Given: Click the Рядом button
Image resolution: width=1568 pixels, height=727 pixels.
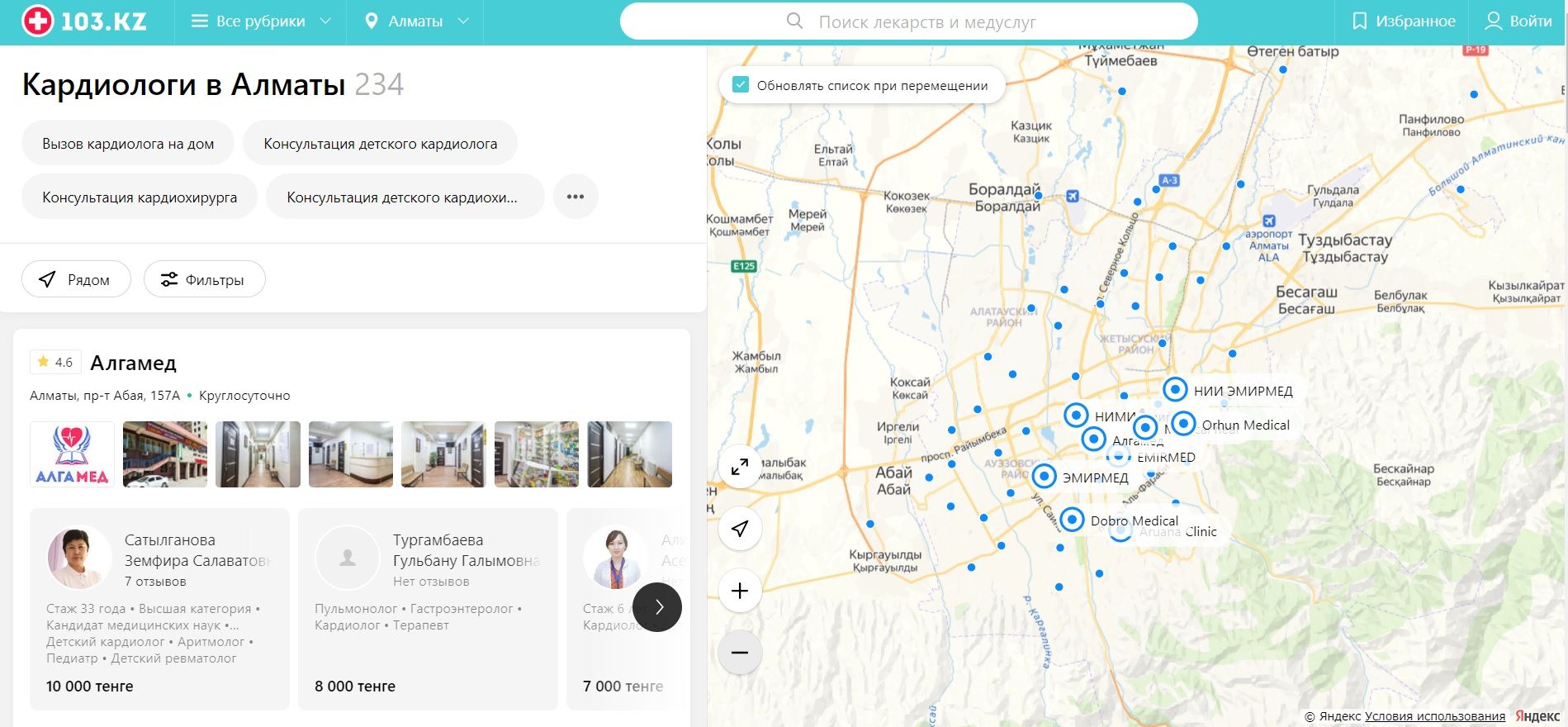Looking at the screenshot, I should (76, 279).
